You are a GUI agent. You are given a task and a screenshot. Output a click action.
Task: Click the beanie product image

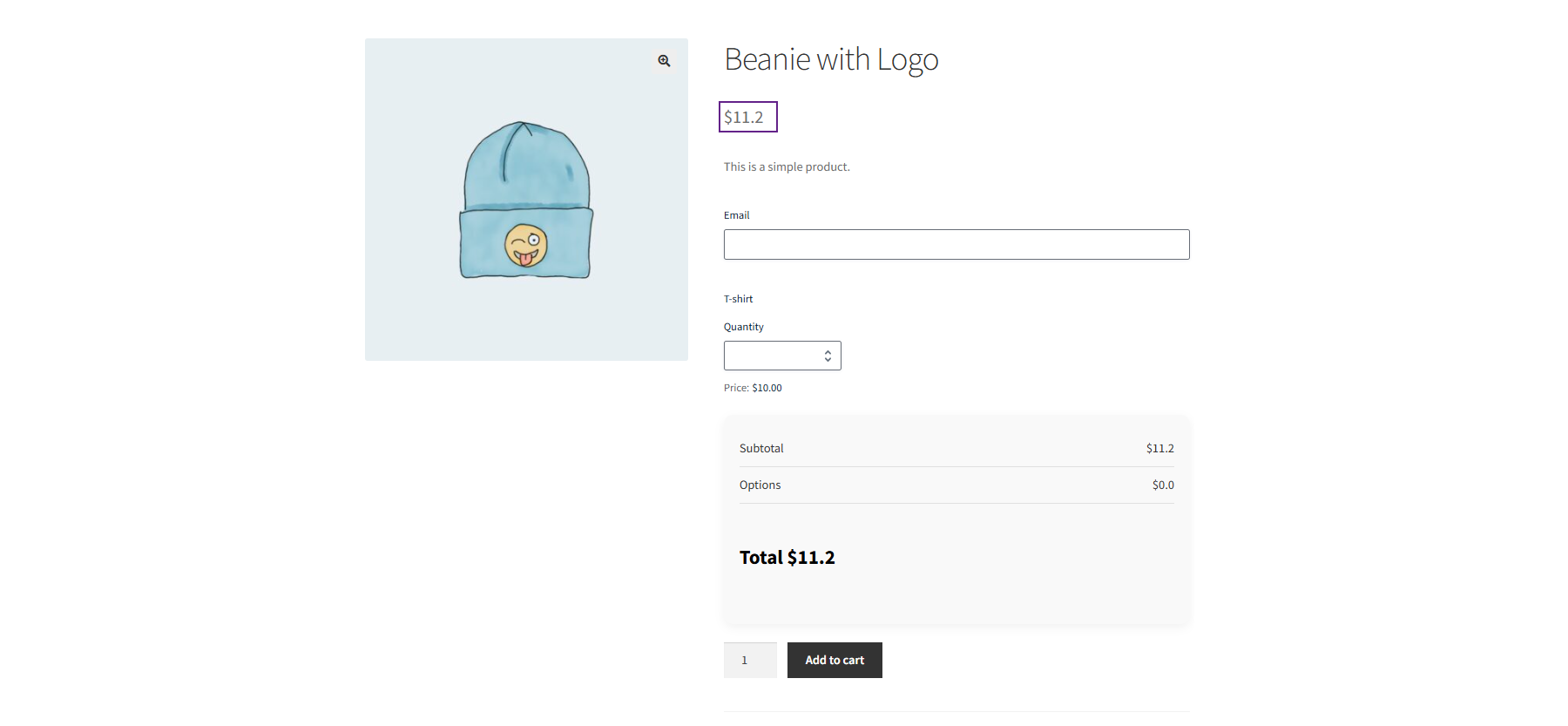526,200
